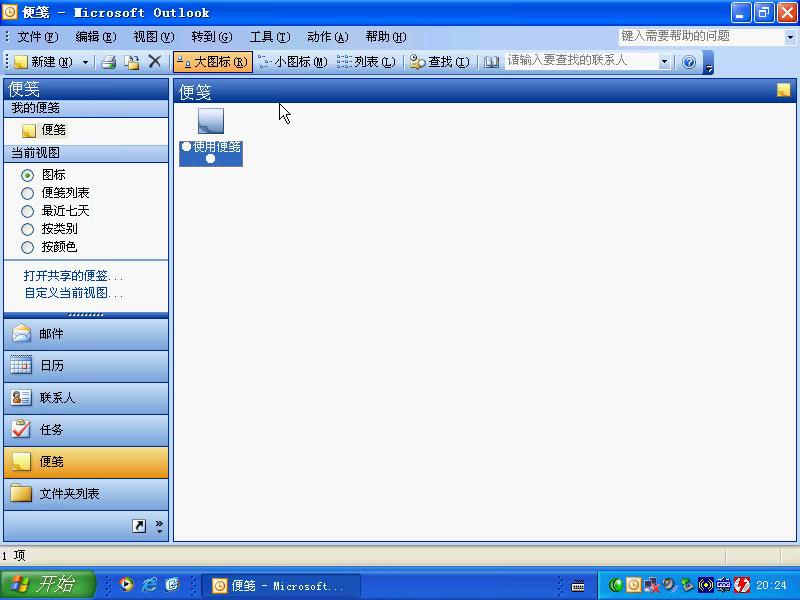Open the 帮助 menu
This screenshot has width=800, height=600.
tap(386, 37)
